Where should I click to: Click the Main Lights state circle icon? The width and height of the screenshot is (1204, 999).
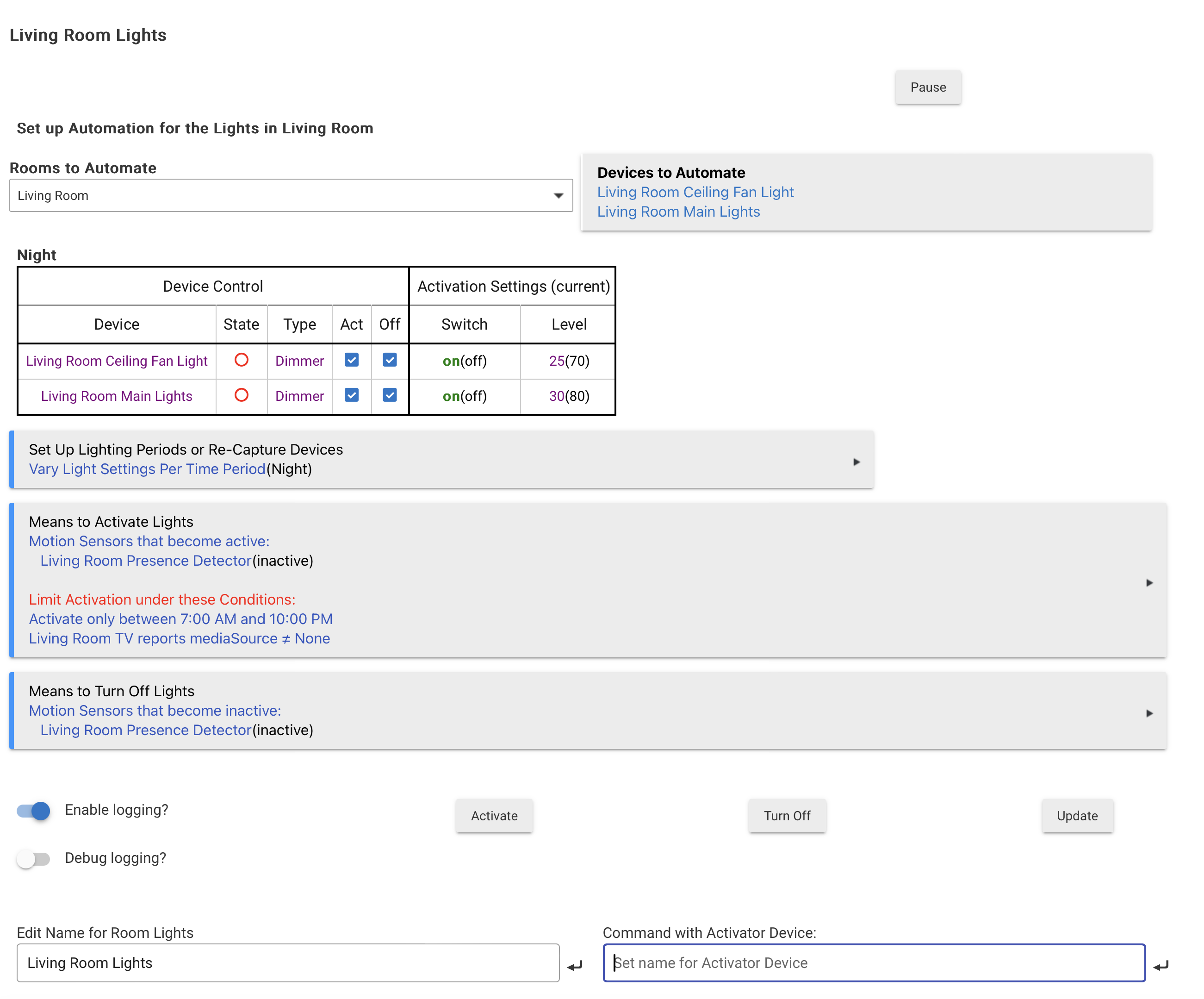[x=242, y=395]
